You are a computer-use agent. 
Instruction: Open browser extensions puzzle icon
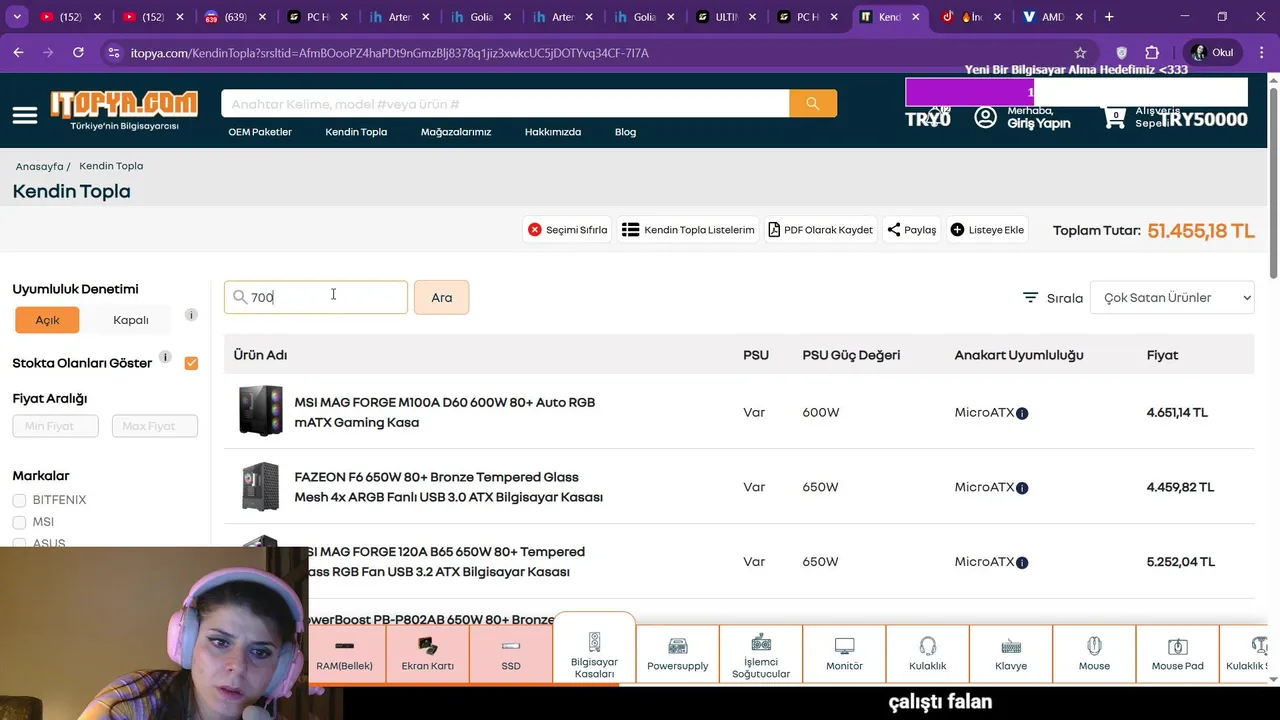1152,53
